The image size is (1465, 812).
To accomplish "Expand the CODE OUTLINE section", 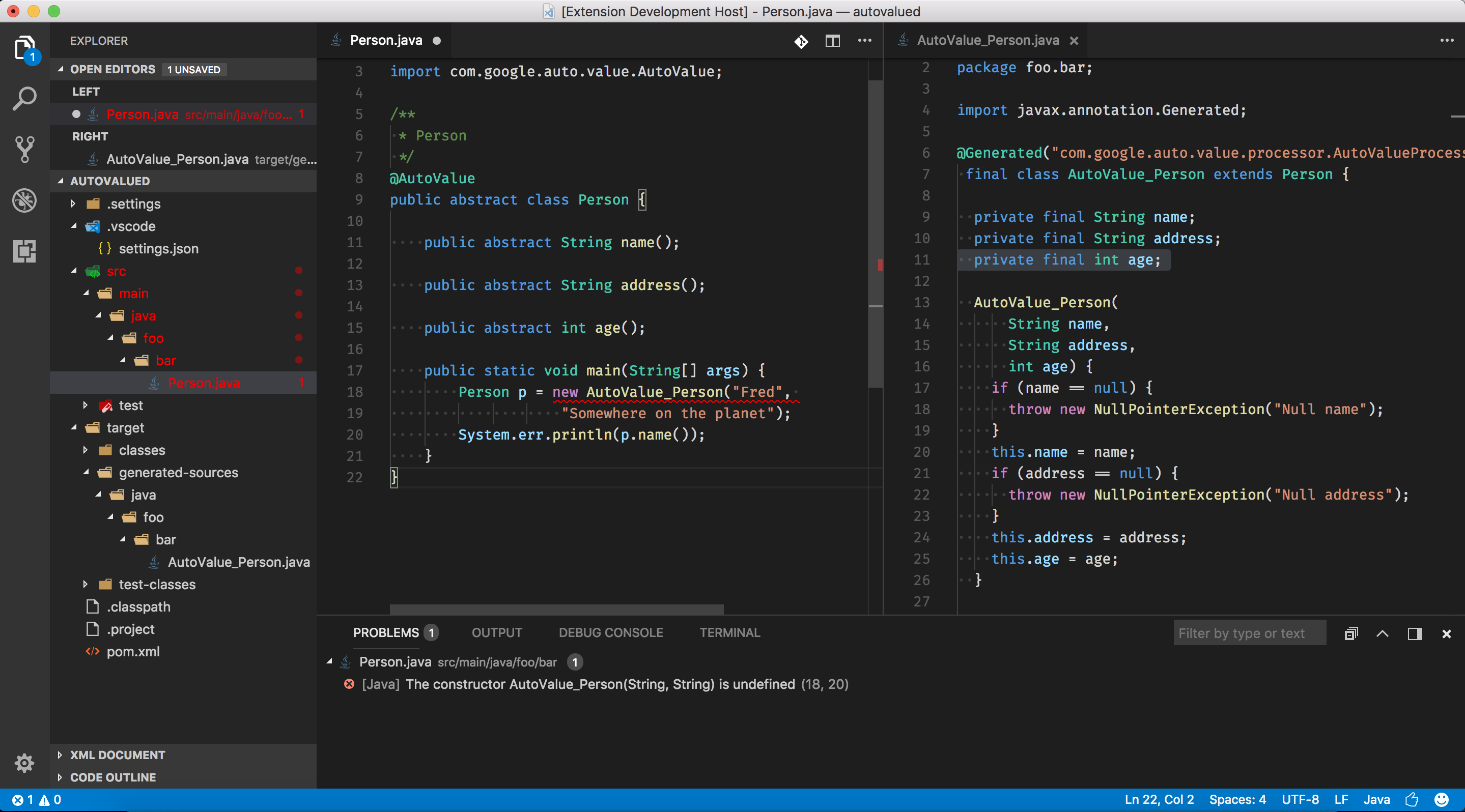I will pyautogui.click(x=60, y=777).
